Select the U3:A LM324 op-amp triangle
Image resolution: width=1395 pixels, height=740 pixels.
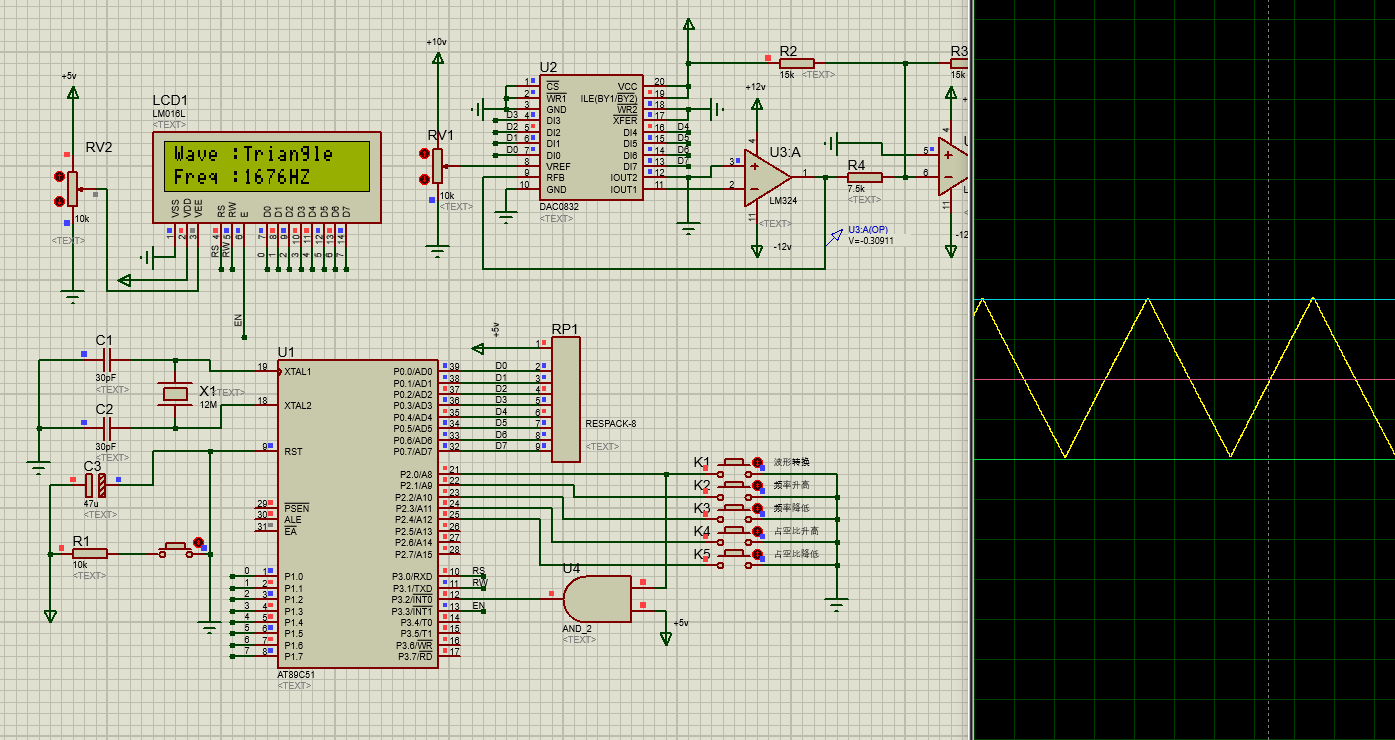pyautogui.click(x=769, y=177)
